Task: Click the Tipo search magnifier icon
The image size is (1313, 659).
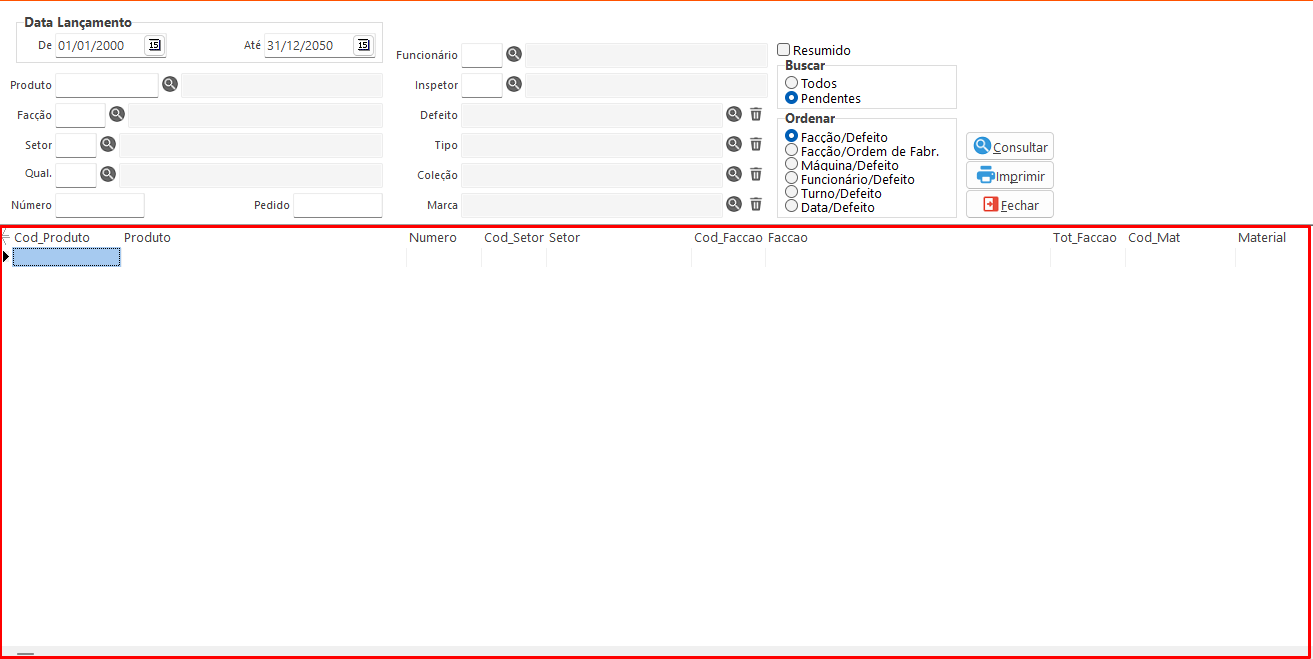Action: click(734, 145)
